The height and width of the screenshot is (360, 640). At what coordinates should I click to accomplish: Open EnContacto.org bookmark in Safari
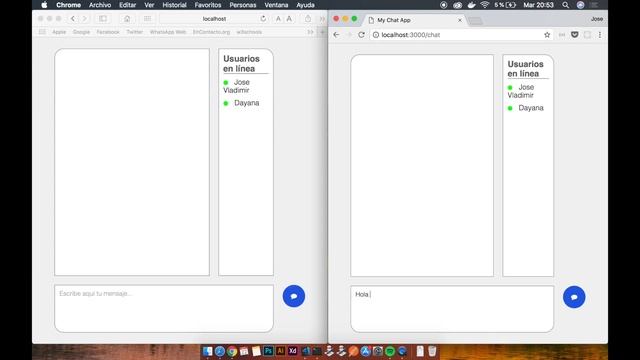pos(211,32)
